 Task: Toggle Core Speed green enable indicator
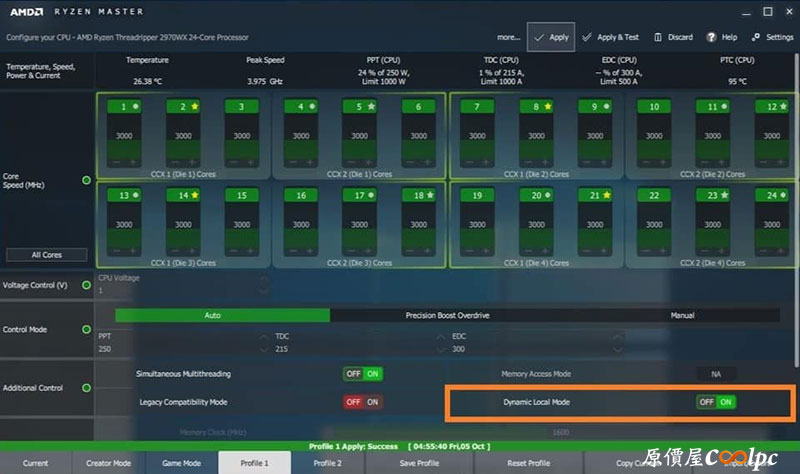pyautogui.click(x=86, y=180)
